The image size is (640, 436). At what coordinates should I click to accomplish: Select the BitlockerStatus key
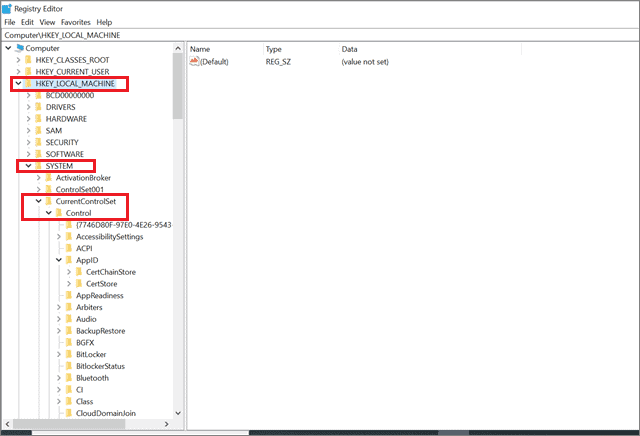(x=100, y=366)
